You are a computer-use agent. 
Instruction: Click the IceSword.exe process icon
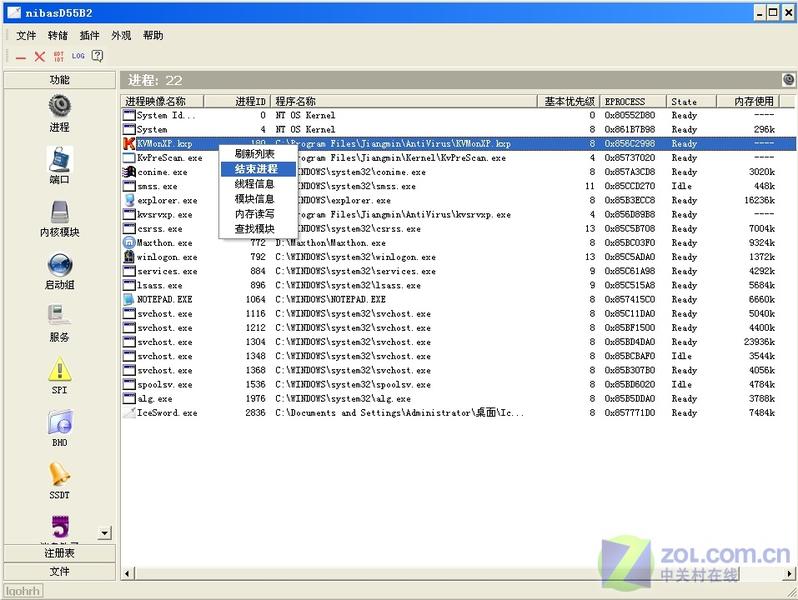tap(129, 413)
